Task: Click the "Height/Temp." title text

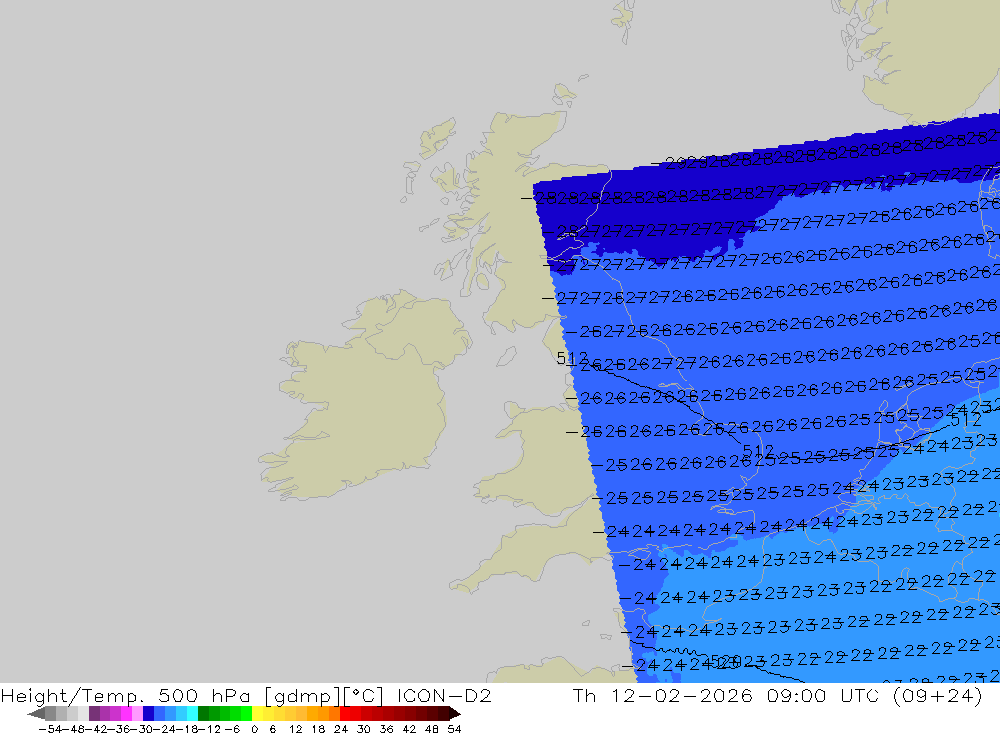Action: pyautogui.click(x=74, y=695)
